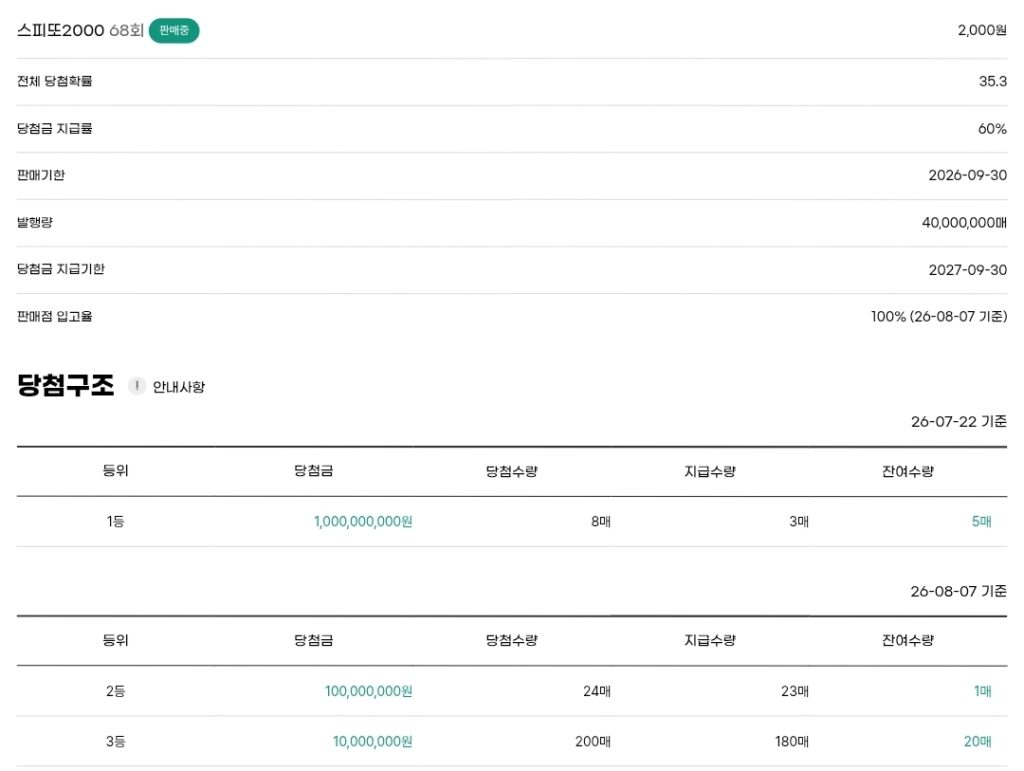Viewport: 1024px width, 771px height.
Task: Select the 35.3 probability value
Action: tap(993, 81)
